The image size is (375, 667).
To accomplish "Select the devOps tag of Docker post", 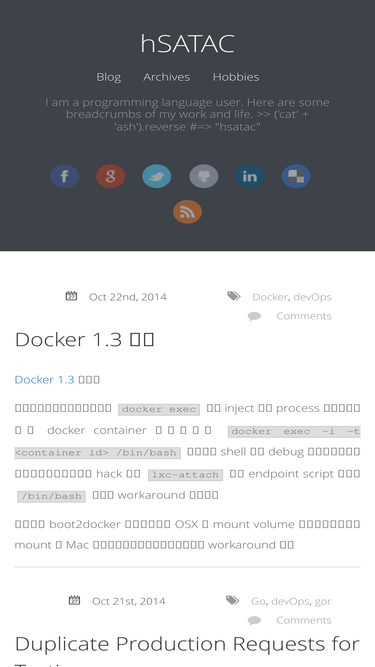I will coord(312,297).
